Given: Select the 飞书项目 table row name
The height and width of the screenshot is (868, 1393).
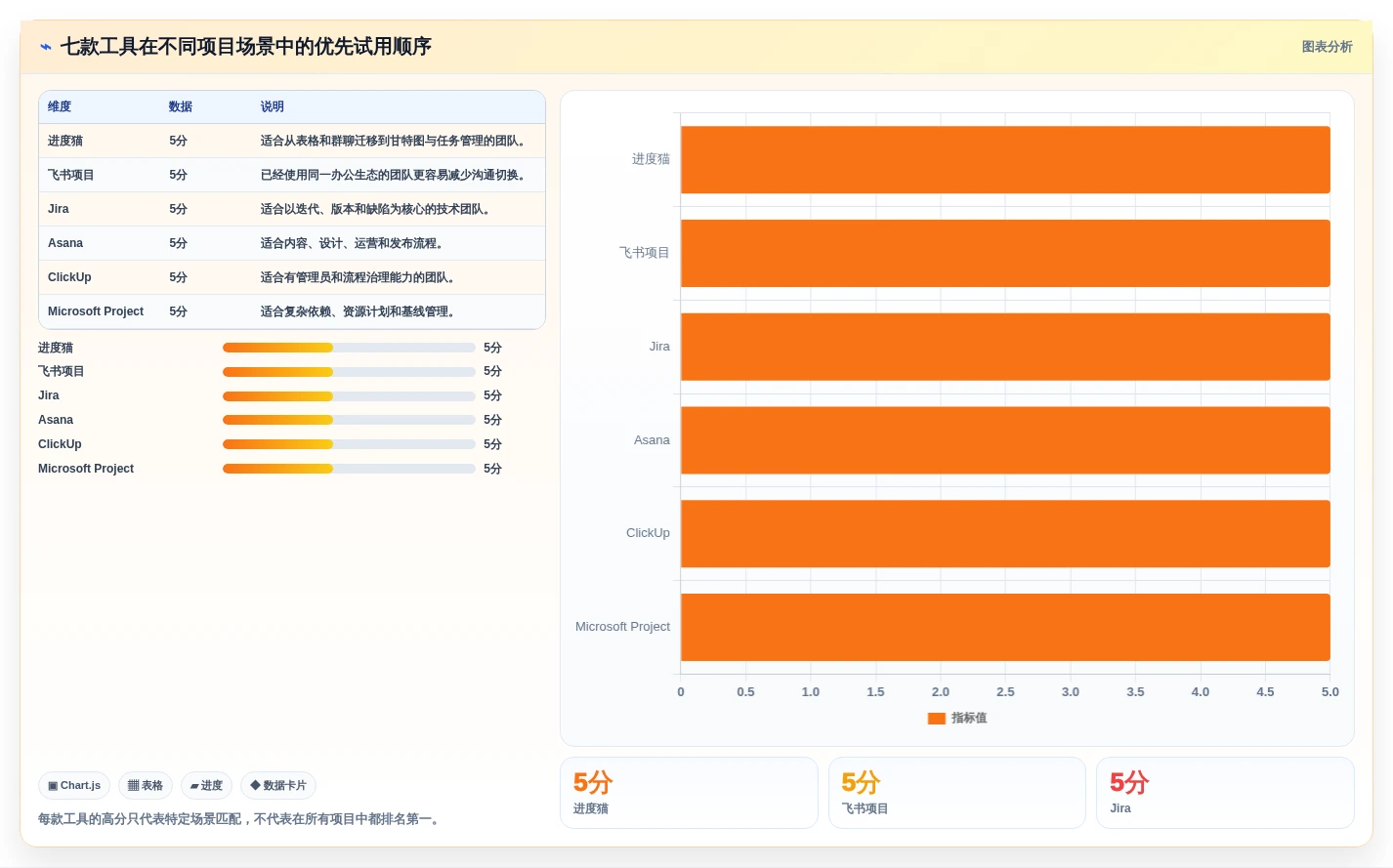Looking at the screenshot, I should click(71, 175).
